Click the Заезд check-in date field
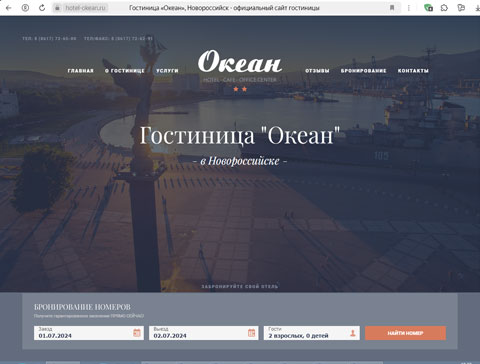The height and width of the screenshot is (364, 480). (x=89, y=333)
